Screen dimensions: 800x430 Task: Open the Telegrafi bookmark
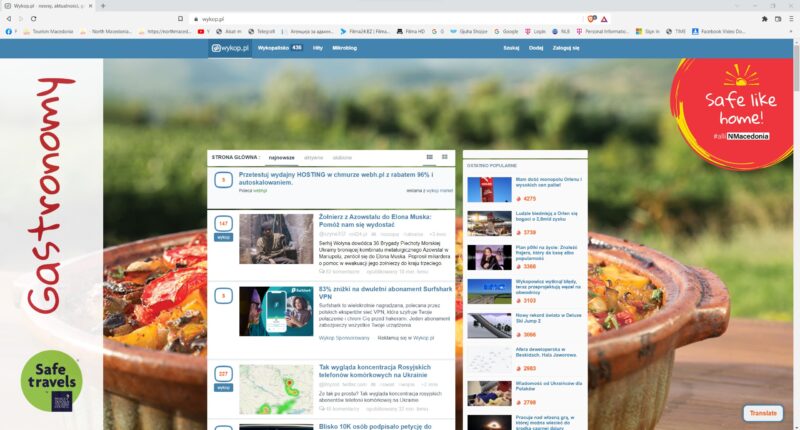pyautogui.click(x=262, y=31)
